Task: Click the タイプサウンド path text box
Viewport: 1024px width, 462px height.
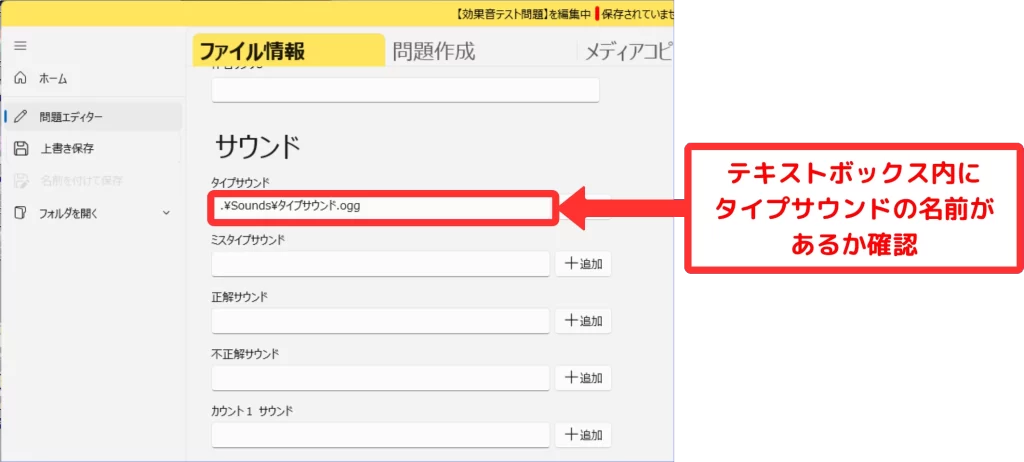Action: click(x=381, y=208)
